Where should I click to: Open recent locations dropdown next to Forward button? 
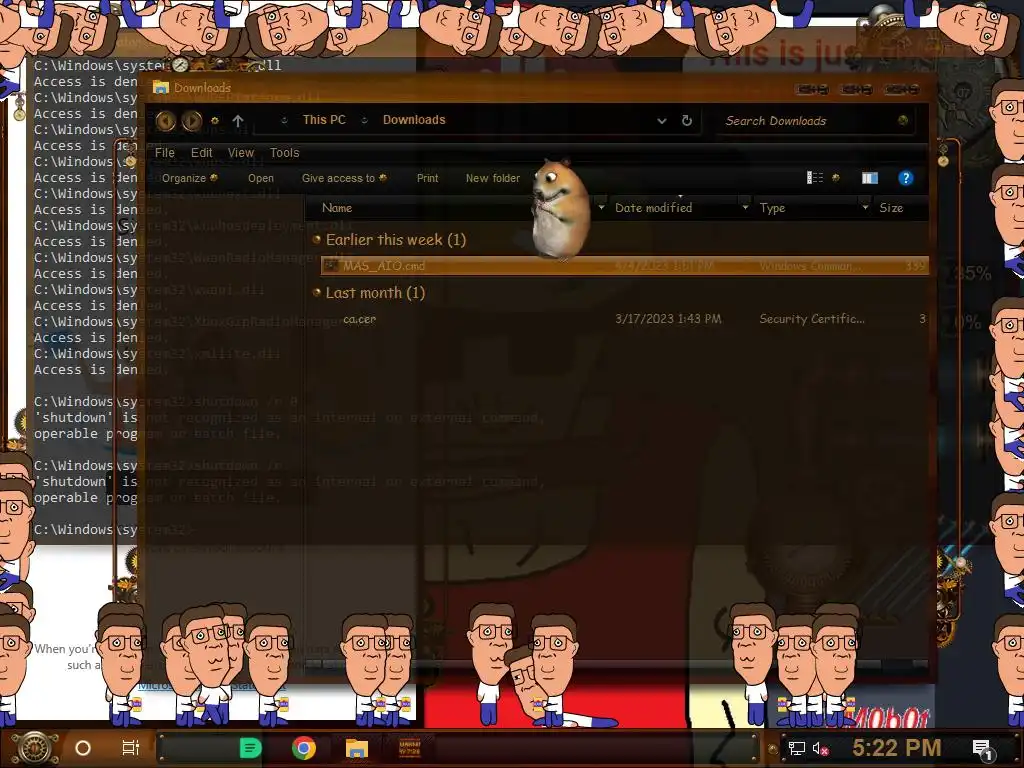[215, 121]
